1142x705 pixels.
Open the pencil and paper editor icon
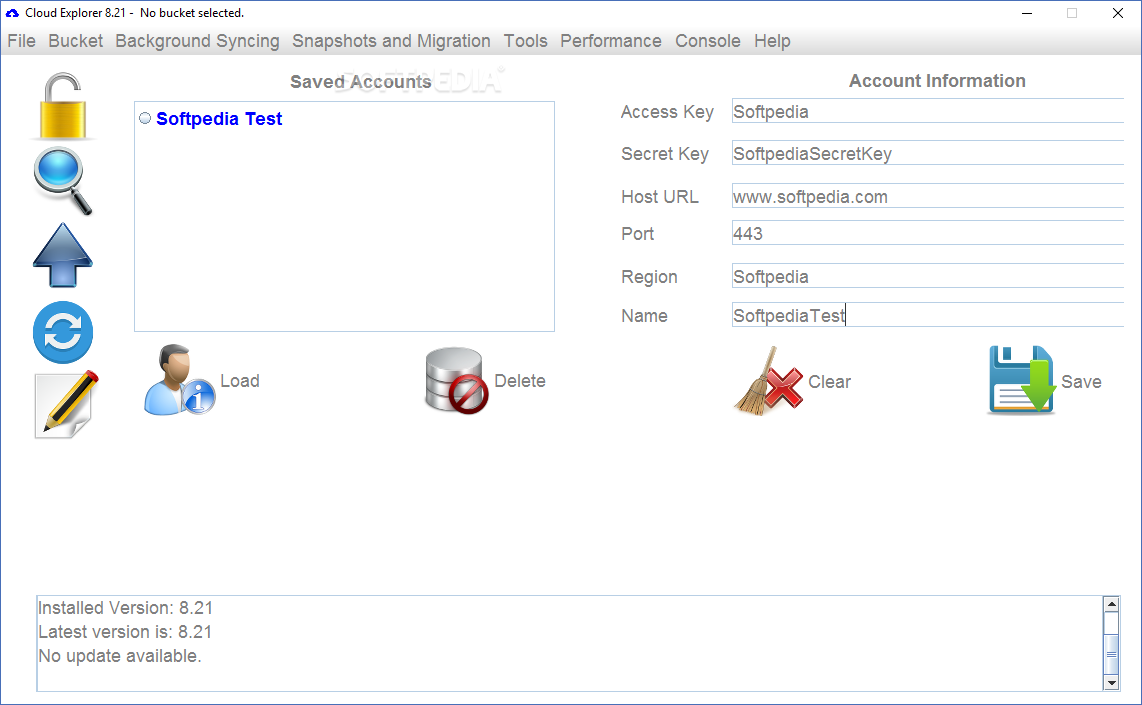coord(66,405)
